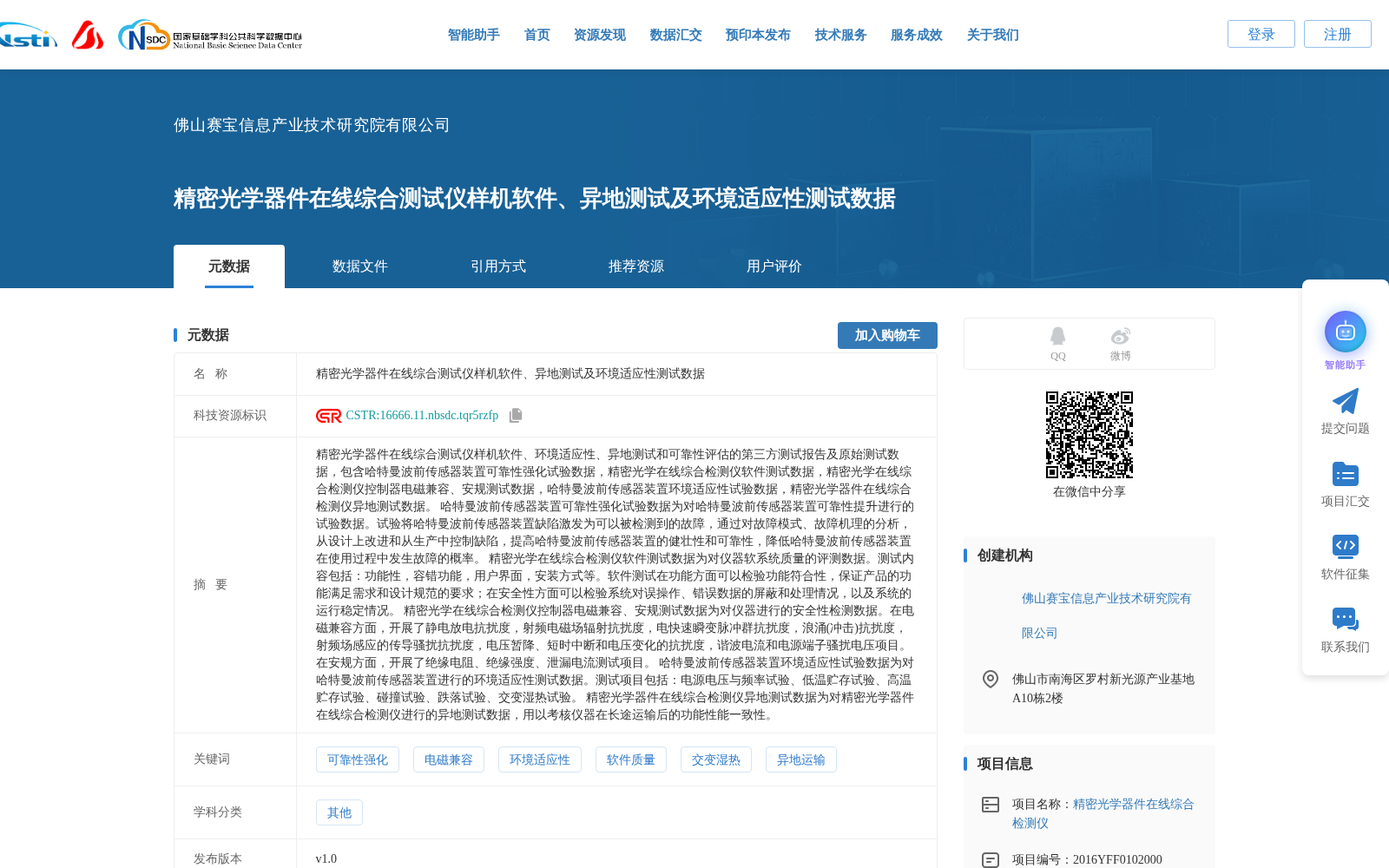Click the 提交问题 paper plane icon
Viewport: 1389px width, 868px height.
(x=1346, y=401)
